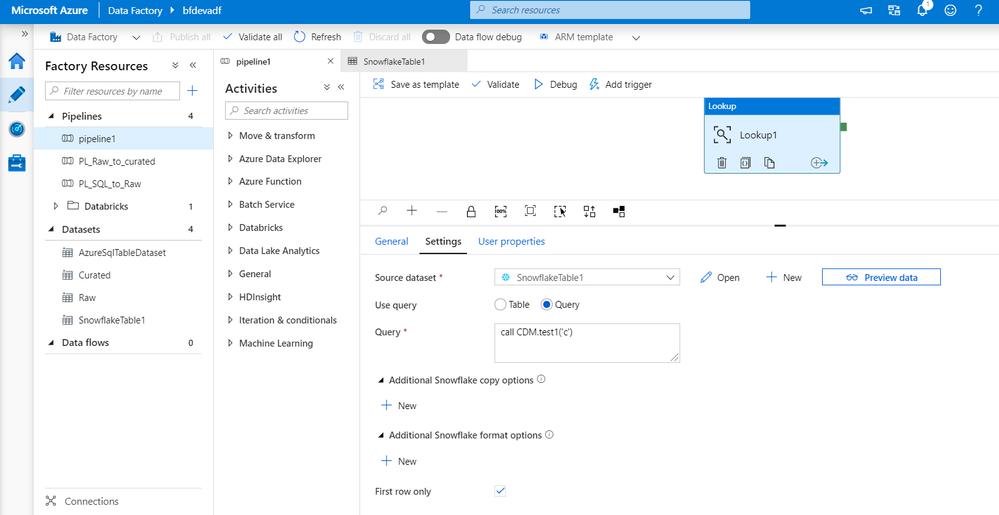Click the Query text area
999x515 pixels.
587,343
